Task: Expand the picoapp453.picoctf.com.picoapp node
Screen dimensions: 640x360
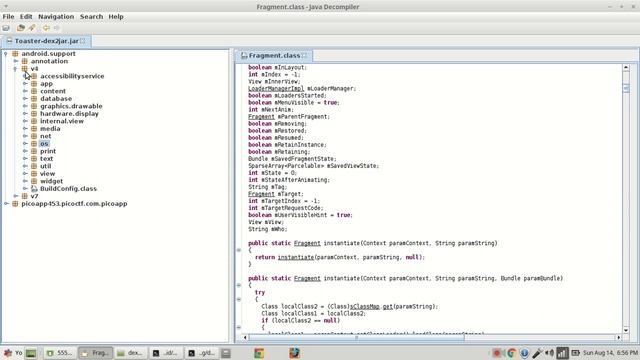Action: tap(6, 204)
